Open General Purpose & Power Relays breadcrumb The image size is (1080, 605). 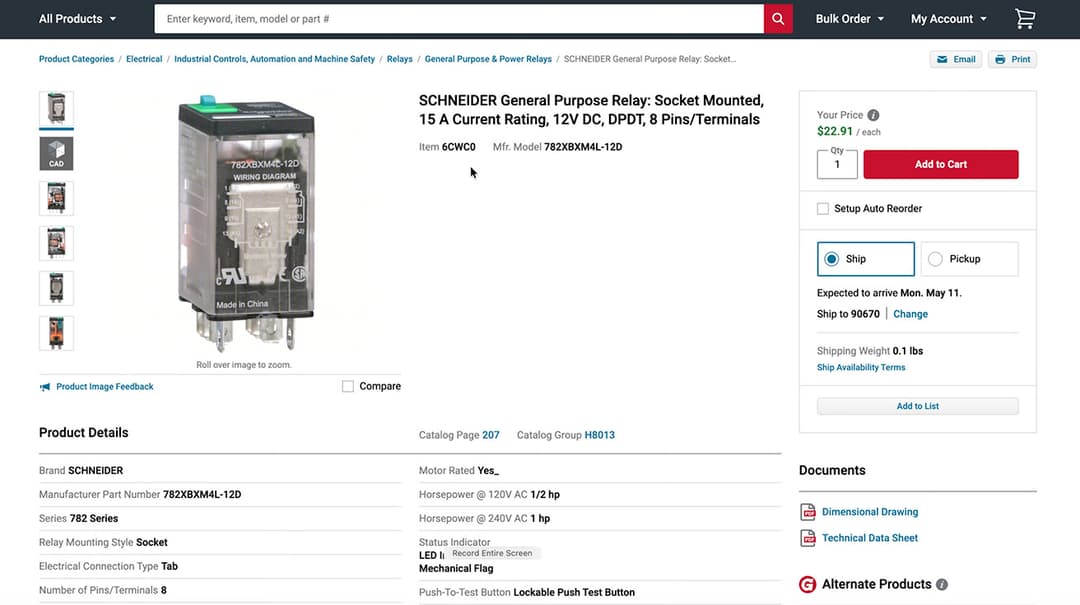click(x=488, y=59)
